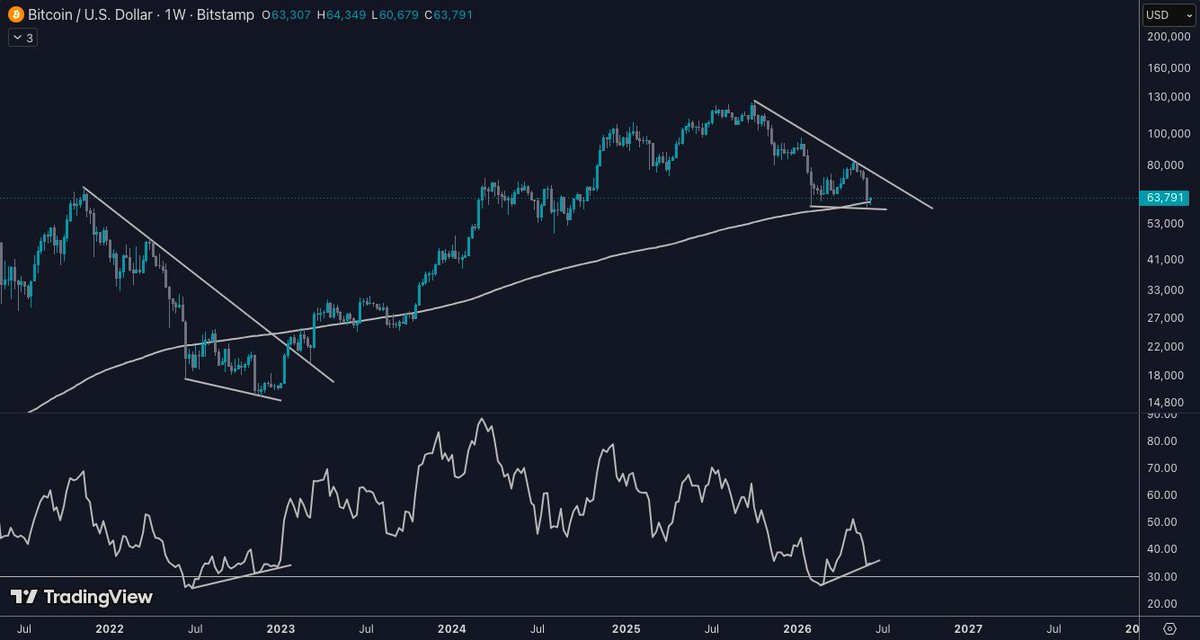1200x640 pixels.
Task: Click the 60.00 oscillator axis label
Action: [x=1163, y=495]
